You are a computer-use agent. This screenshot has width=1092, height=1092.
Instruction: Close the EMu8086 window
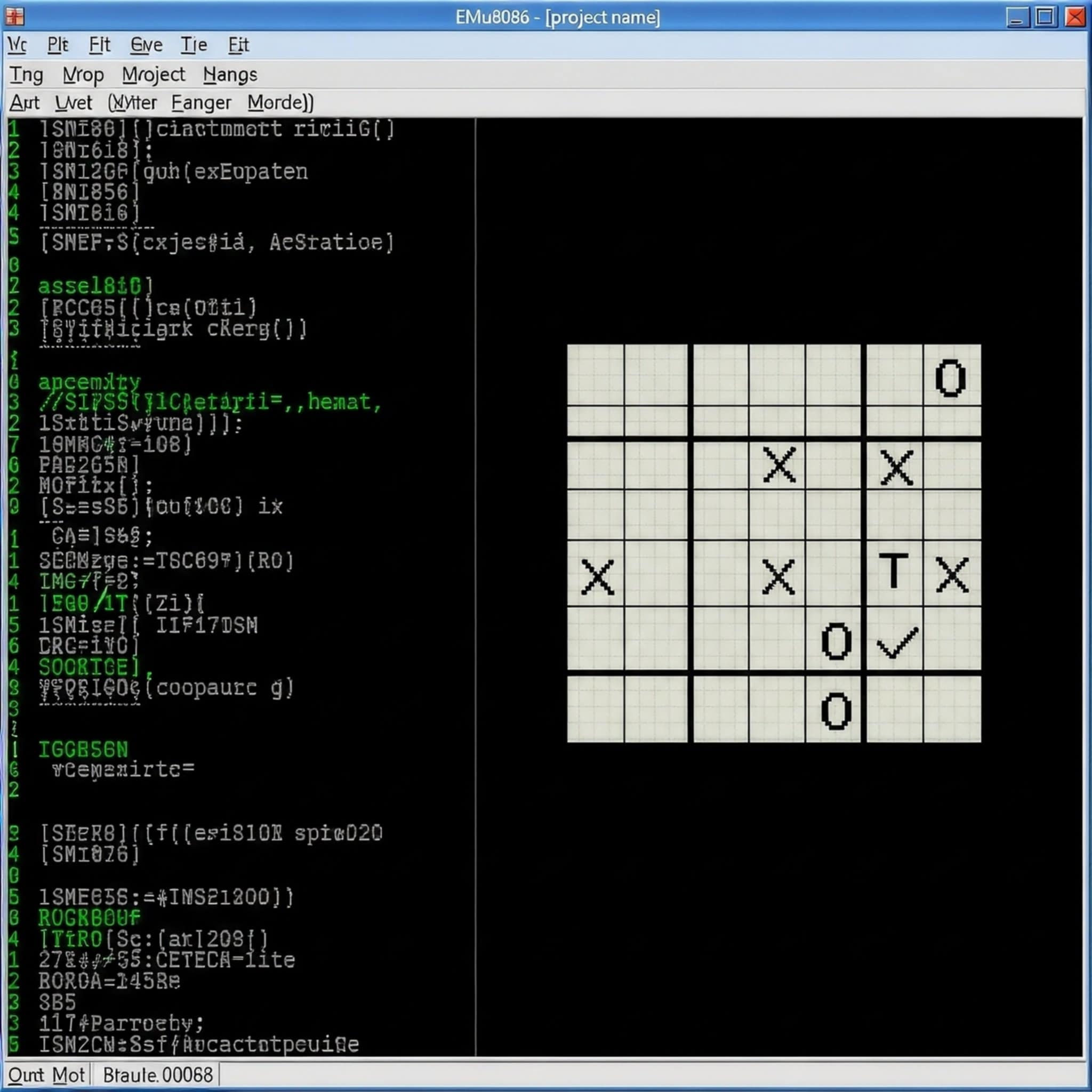coord(1074,17)
